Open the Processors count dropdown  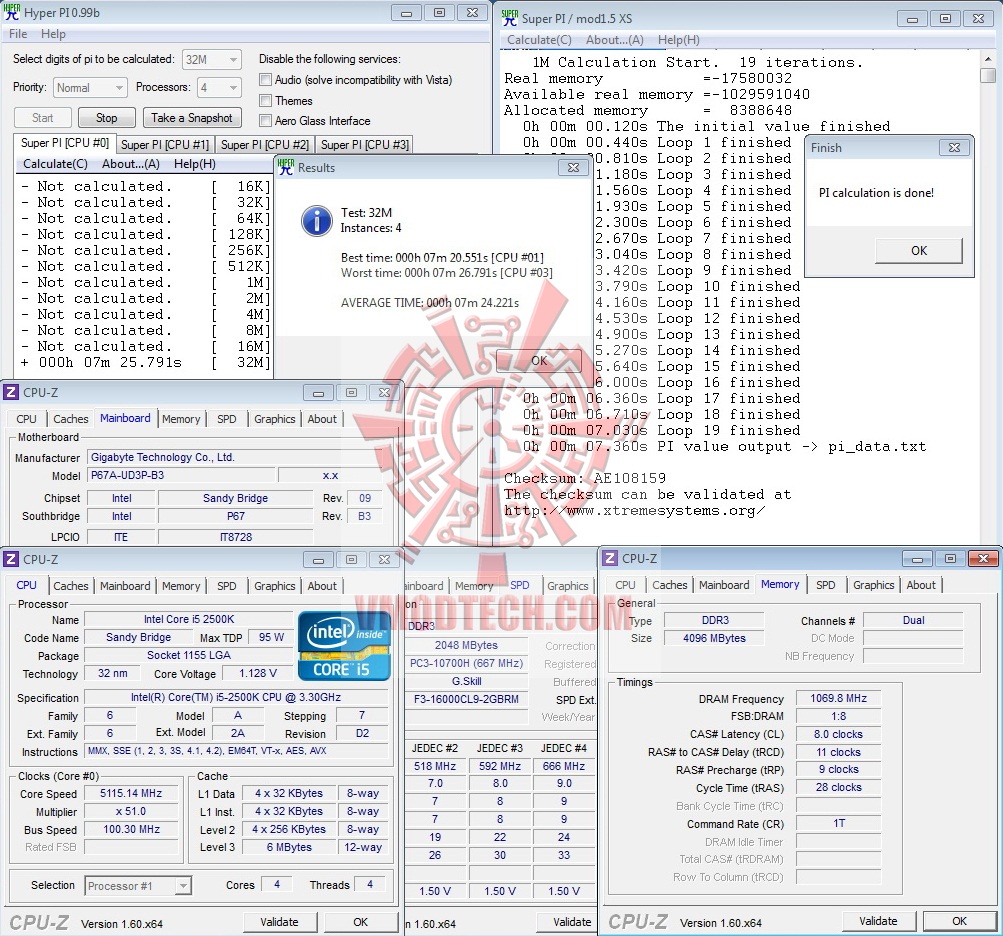(x=219, y=88)
